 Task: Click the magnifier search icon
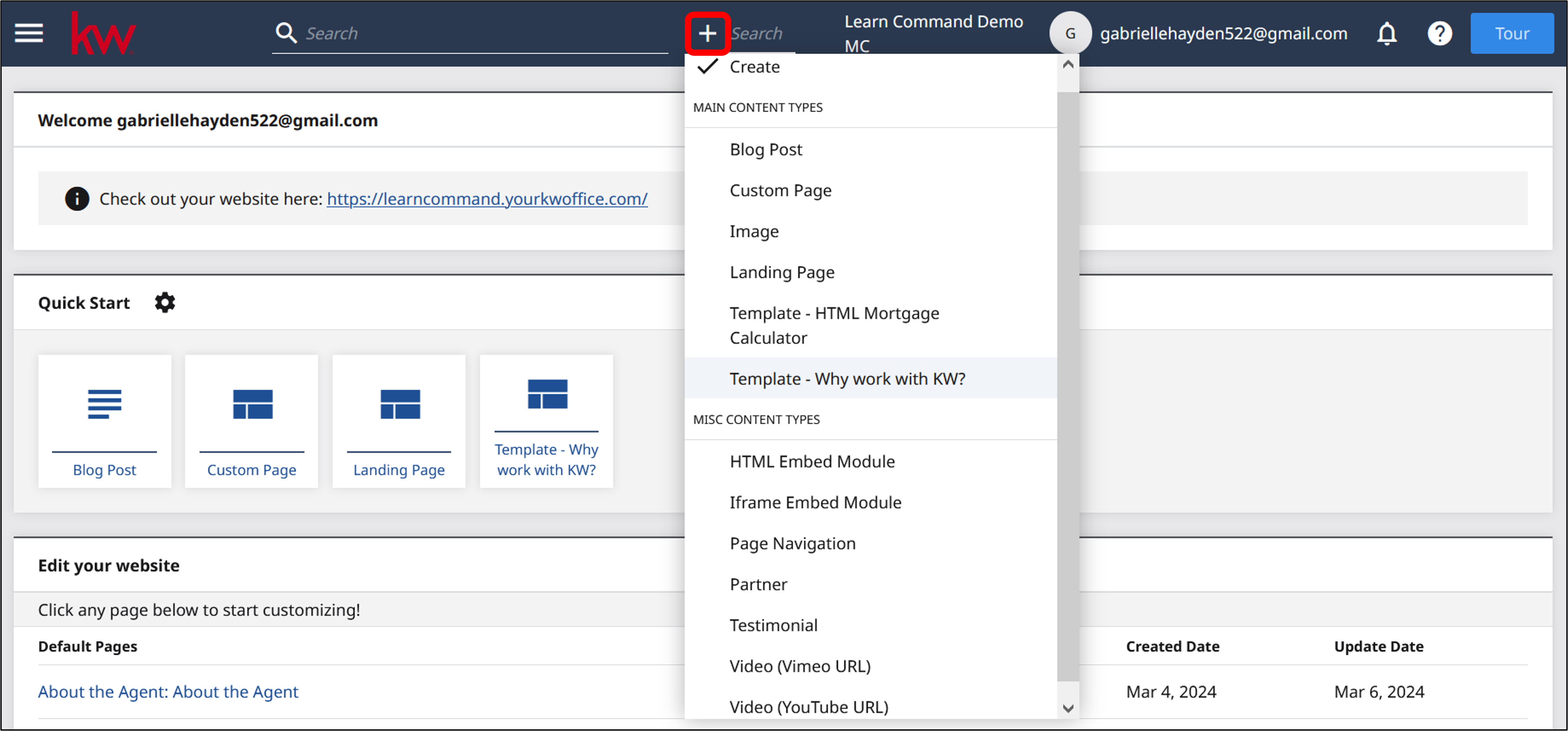click(x=286, y=33)
